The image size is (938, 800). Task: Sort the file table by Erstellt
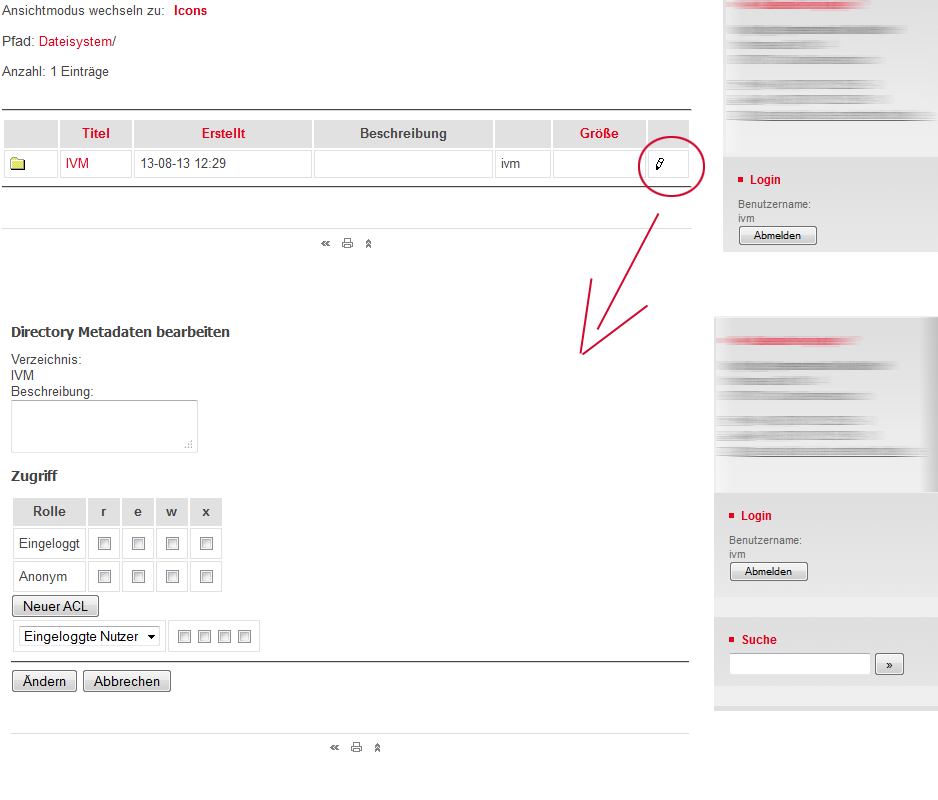(223, 133)
